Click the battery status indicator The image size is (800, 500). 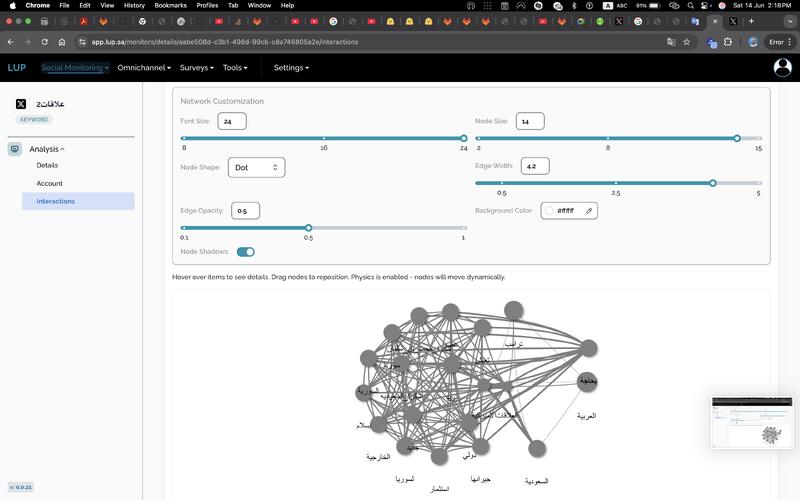pyautogui.click(x=648, y=6)
